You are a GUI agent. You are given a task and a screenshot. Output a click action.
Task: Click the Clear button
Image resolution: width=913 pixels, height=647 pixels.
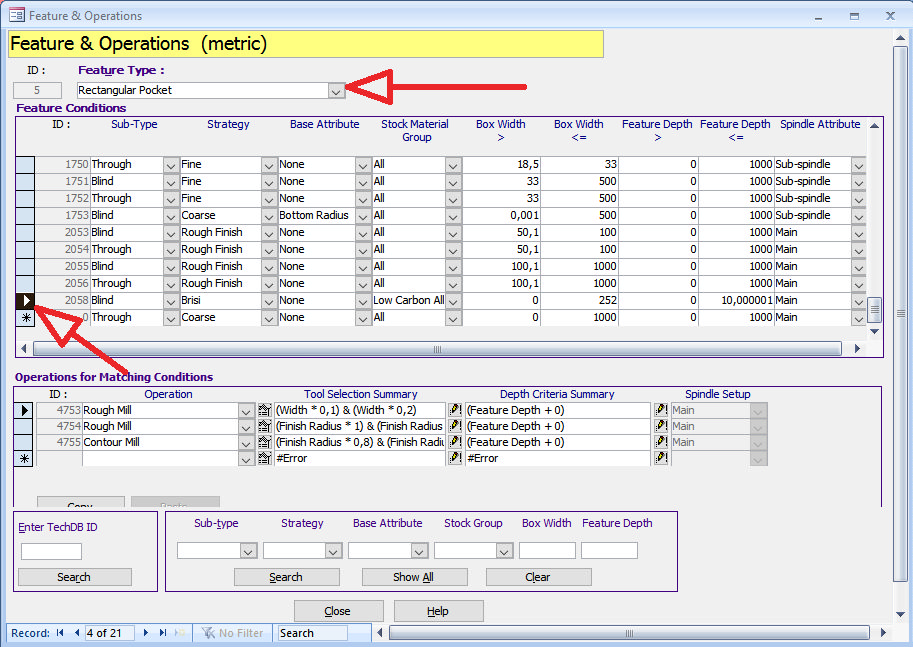[x=538, y=577]
